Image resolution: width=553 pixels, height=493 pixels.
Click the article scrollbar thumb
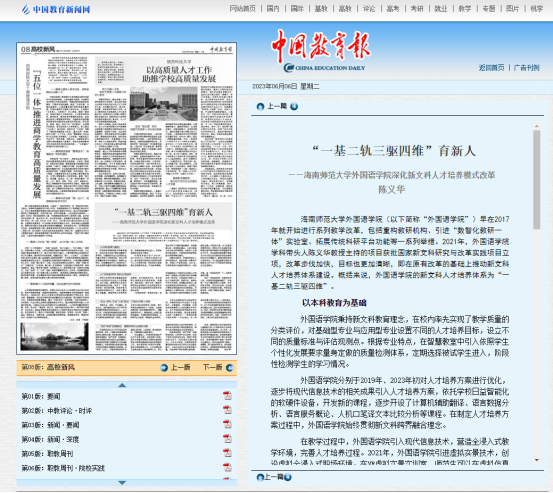536,179
